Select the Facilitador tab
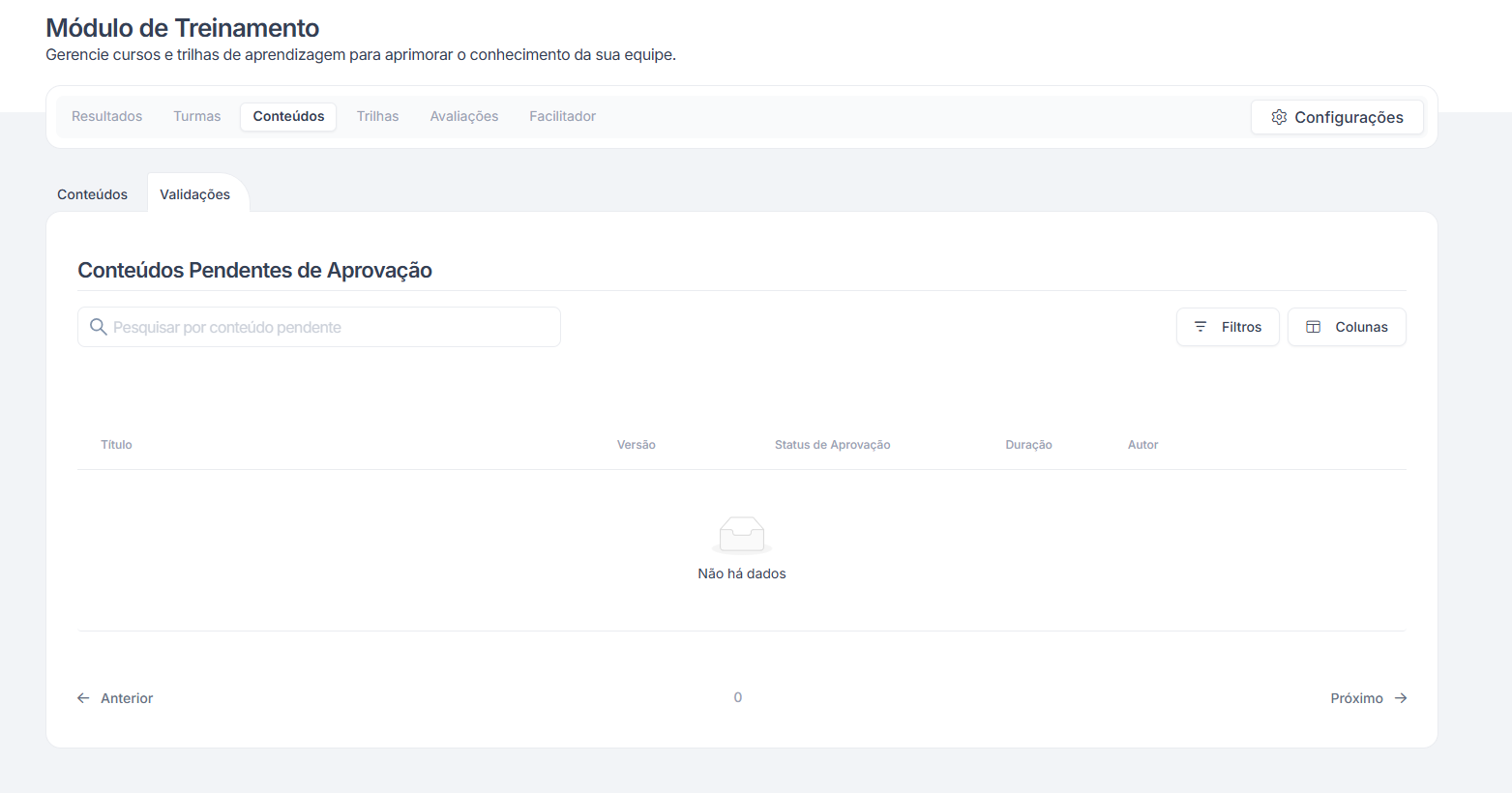Image resolution: width=1512 pixels, height=793 pixels. tap(562, 116)
